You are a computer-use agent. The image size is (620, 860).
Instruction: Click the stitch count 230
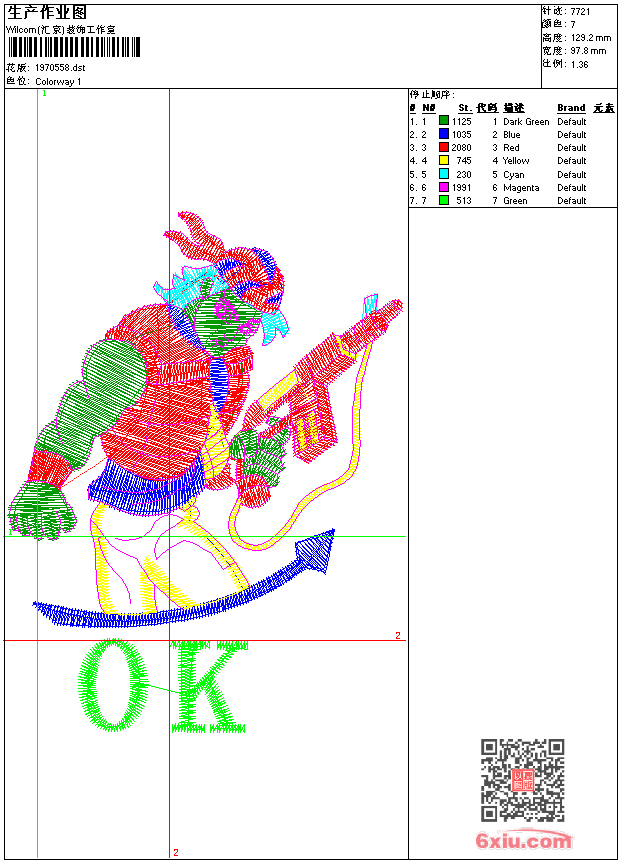click(464, 174)
